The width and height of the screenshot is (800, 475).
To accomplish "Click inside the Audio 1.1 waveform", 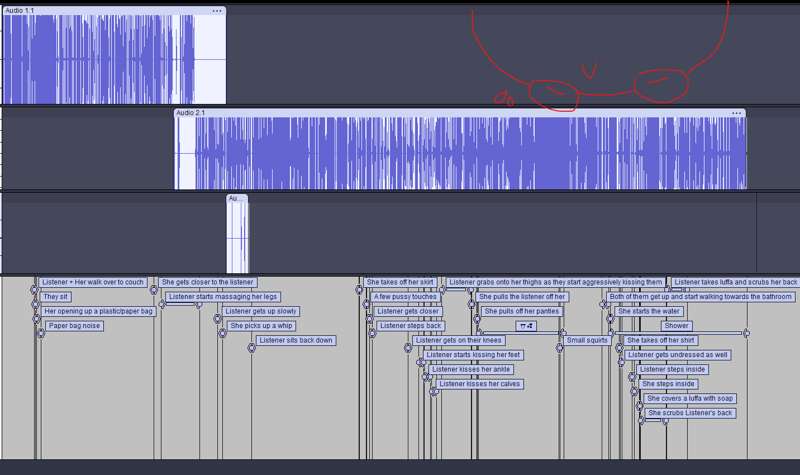I will 100,58.
